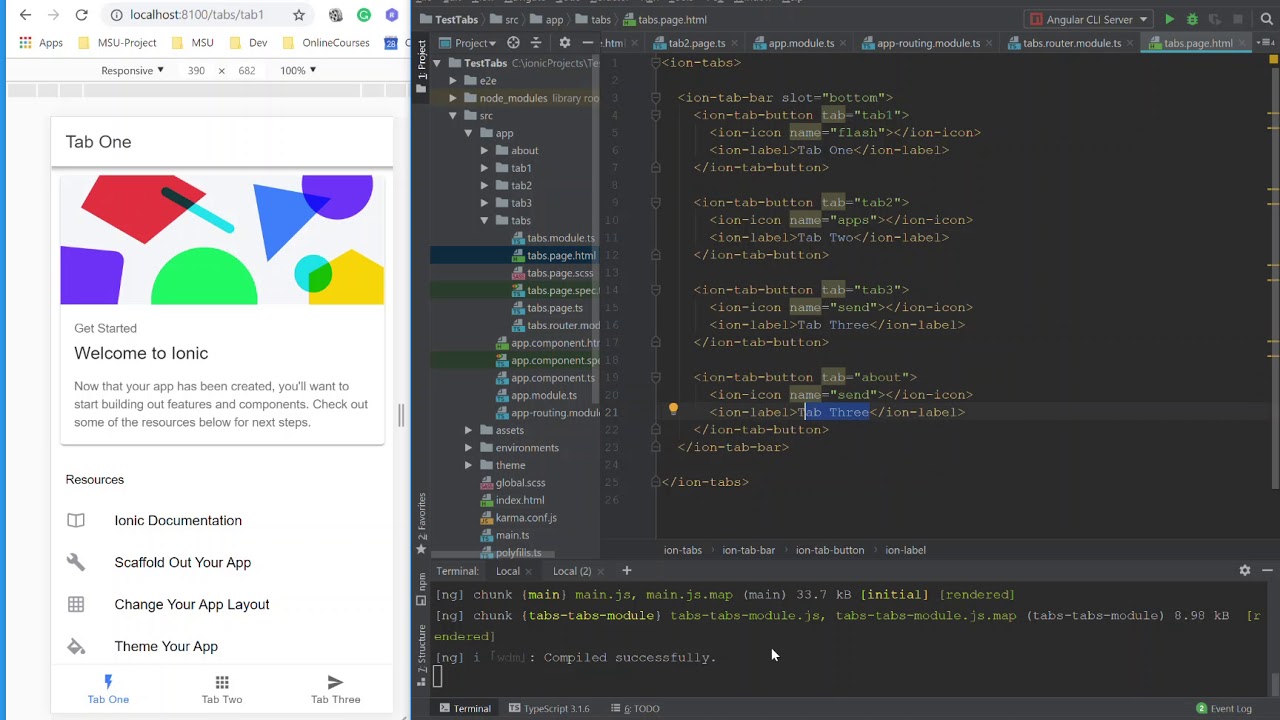This screenshot has height=720, width=1280.
Task: Collapse all nodes in the Project panel
Action: (536, 43)
